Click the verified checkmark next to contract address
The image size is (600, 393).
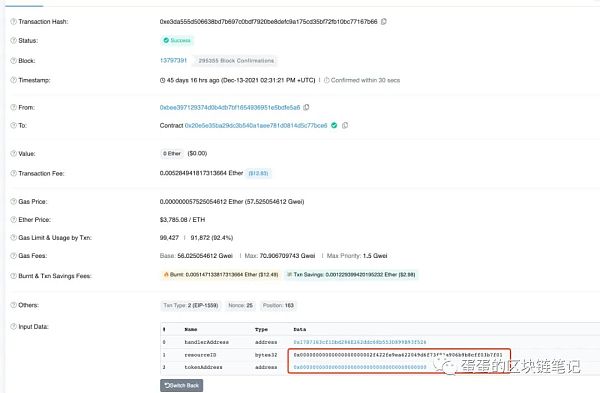334,125
